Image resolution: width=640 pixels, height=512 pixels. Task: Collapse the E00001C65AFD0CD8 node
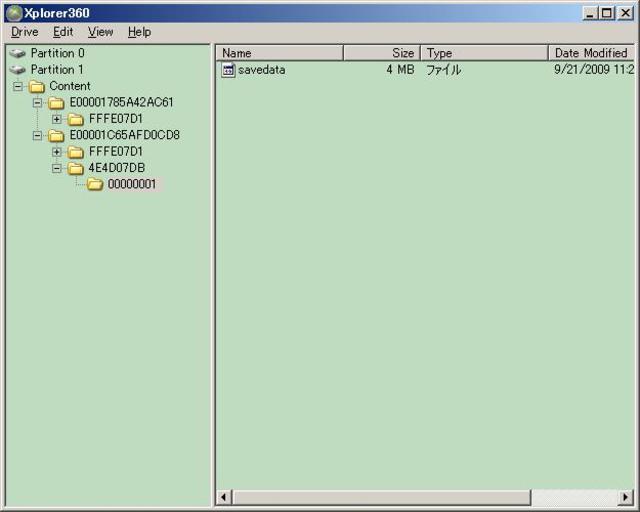point(38,135)
